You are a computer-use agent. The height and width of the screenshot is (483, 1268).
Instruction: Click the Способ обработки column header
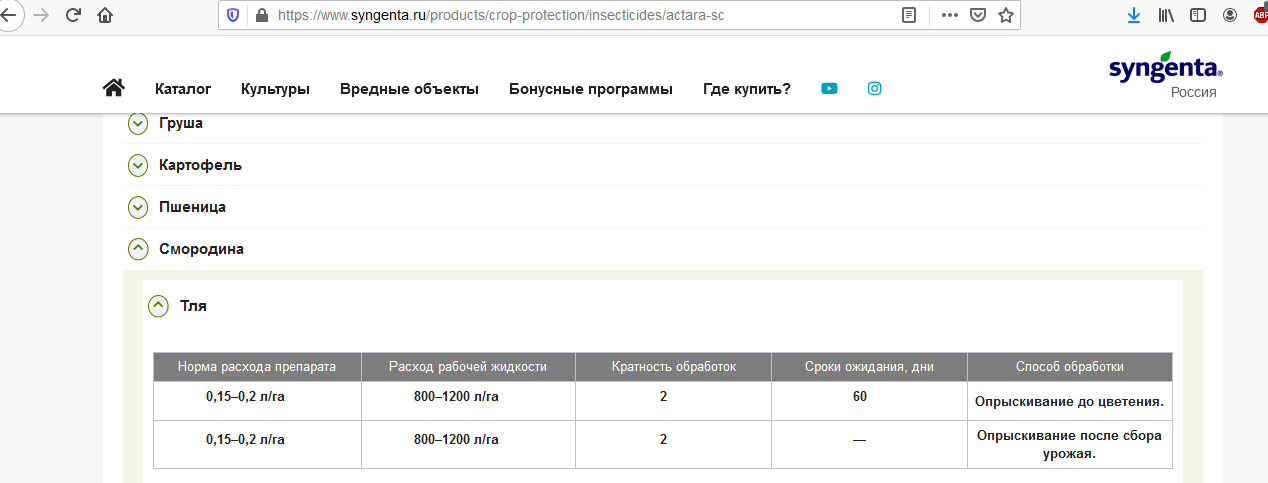[x=1070, y=367]
